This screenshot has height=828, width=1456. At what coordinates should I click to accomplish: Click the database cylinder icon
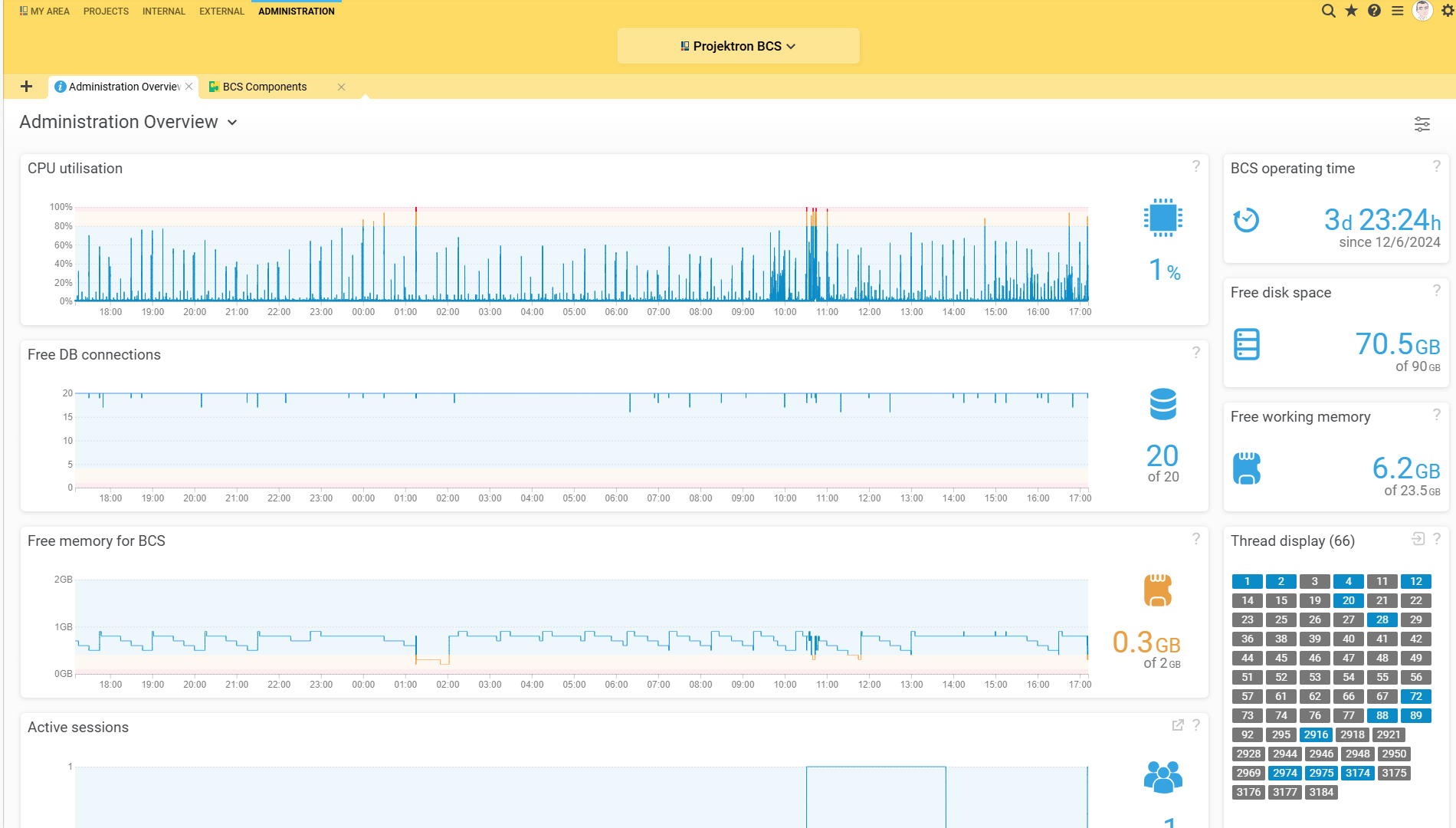[x=1163, y=404]
